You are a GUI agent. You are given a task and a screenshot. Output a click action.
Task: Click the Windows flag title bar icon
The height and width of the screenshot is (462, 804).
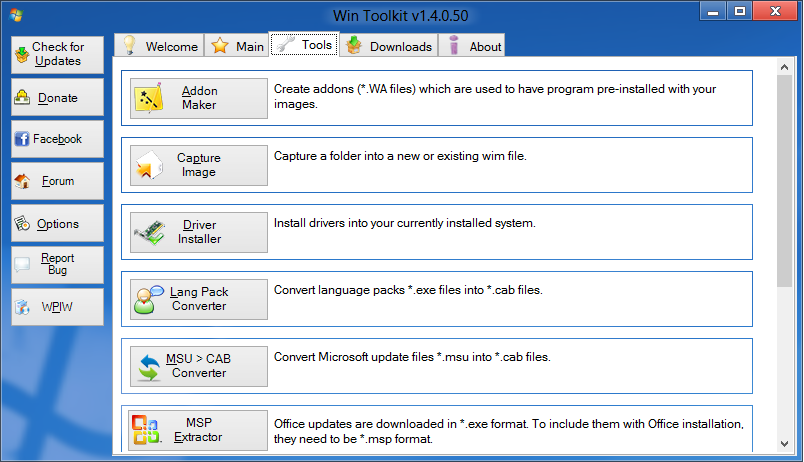(x=16, y=15)
